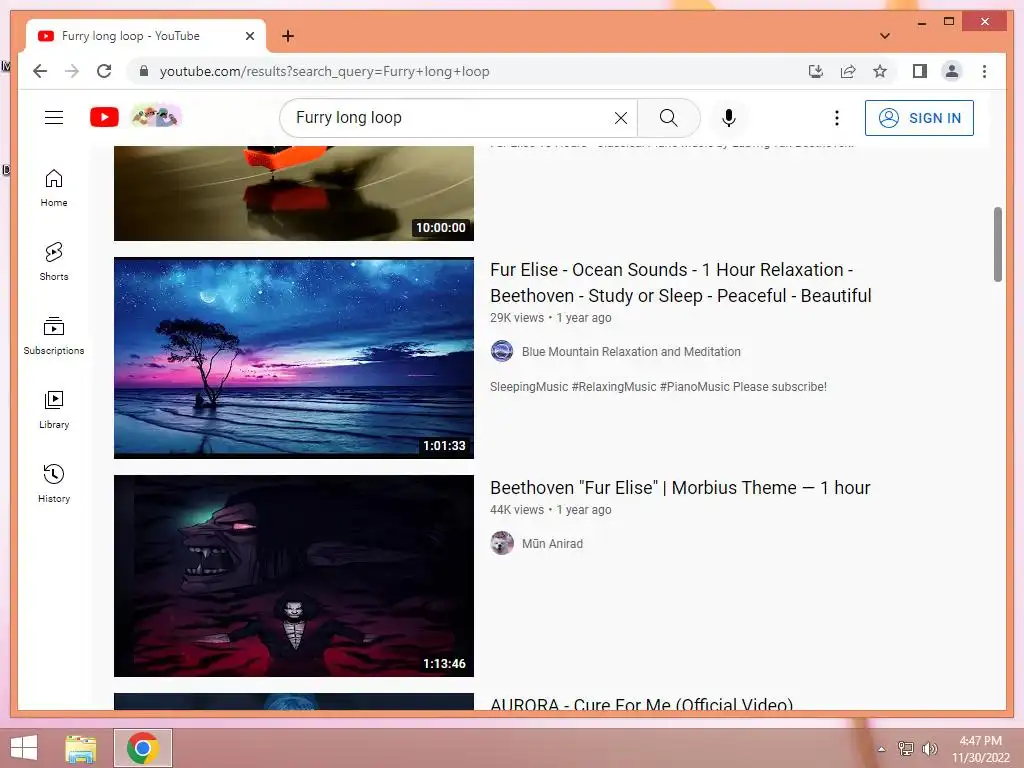Open the network tray icon
1024x768 pixels.
click(906, 748)
